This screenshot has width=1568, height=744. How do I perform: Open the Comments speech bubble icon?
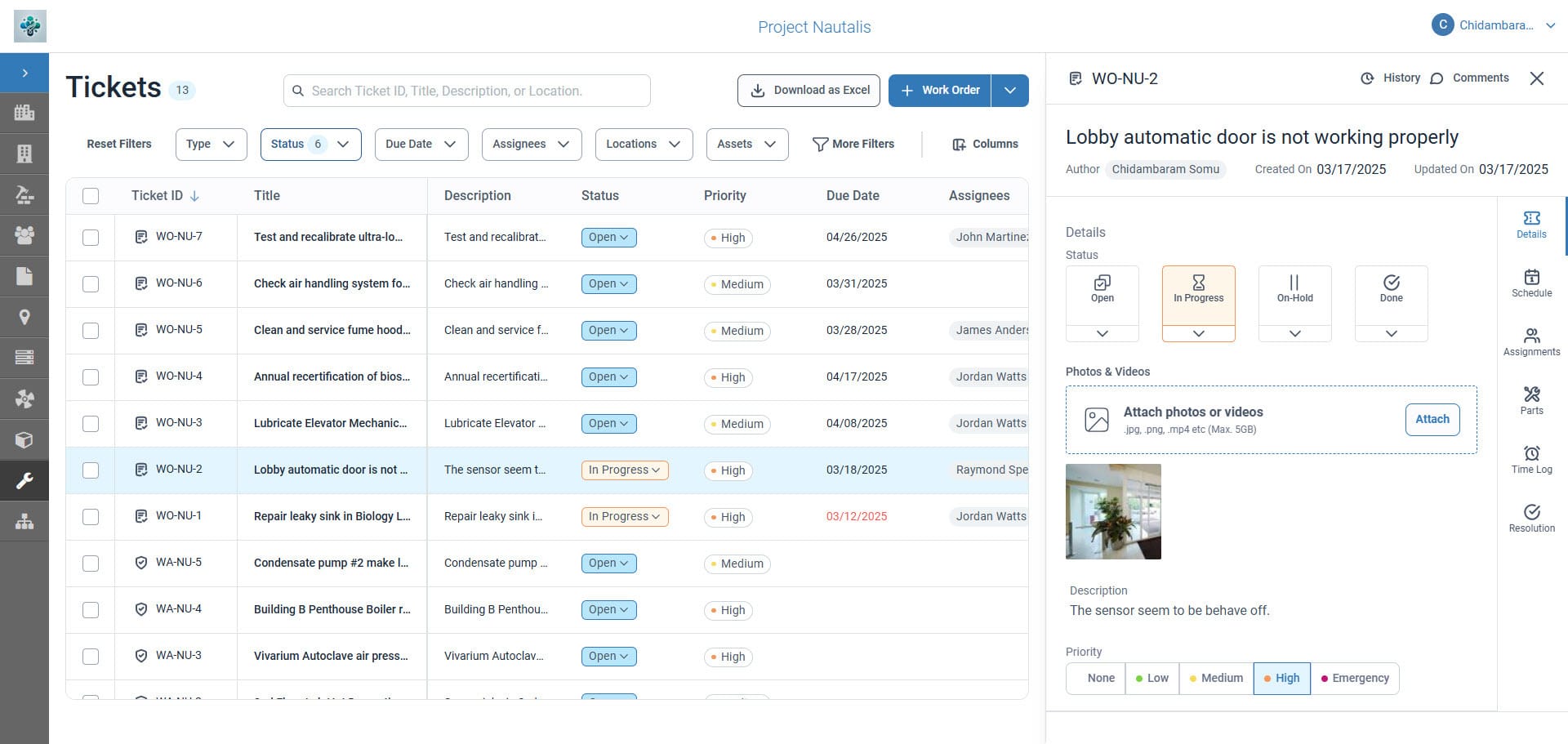(1437, 78)
